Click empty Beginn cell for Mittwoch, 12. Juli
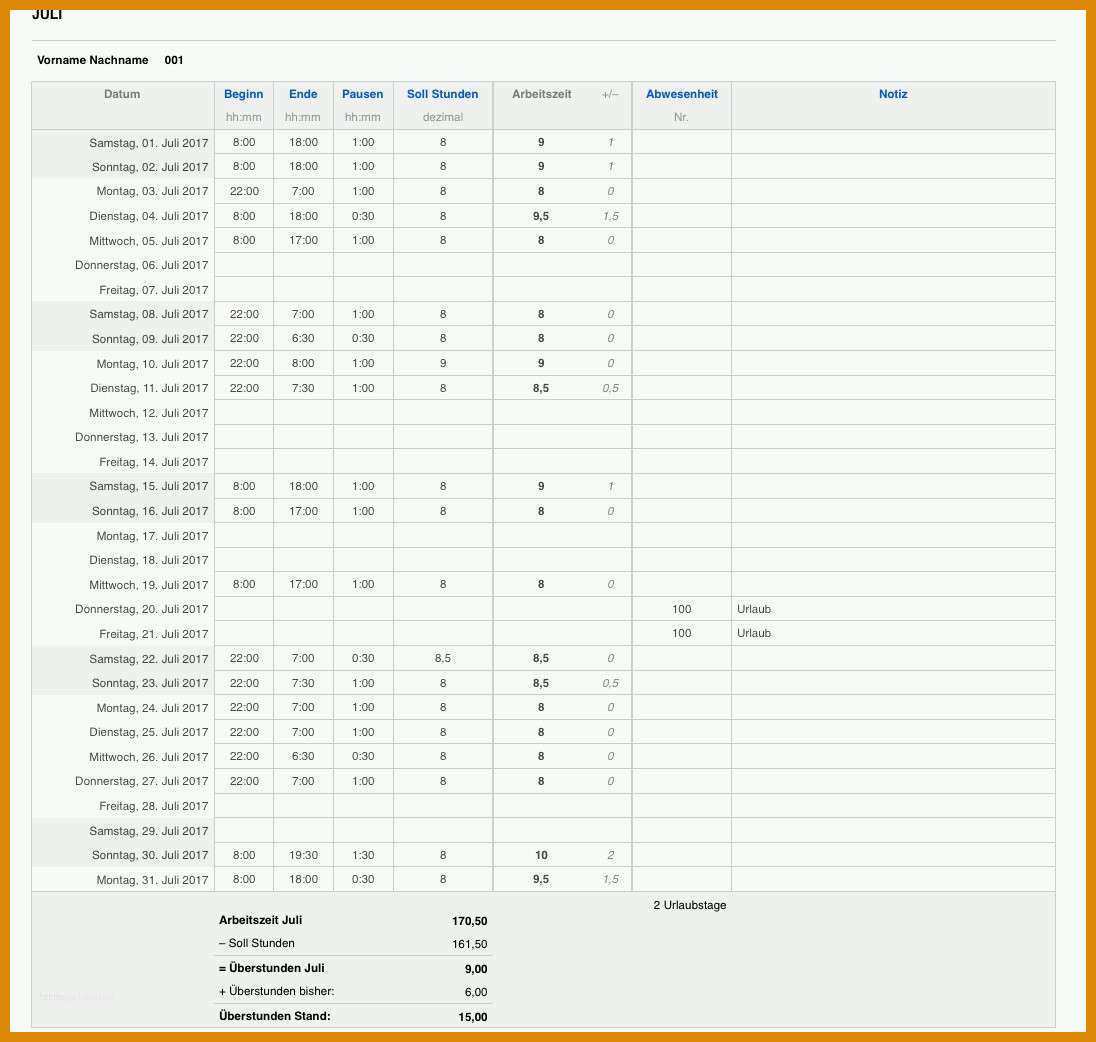Viewport: 1096px width, 1042px height. pyautogui.click(x=243, y=412)
